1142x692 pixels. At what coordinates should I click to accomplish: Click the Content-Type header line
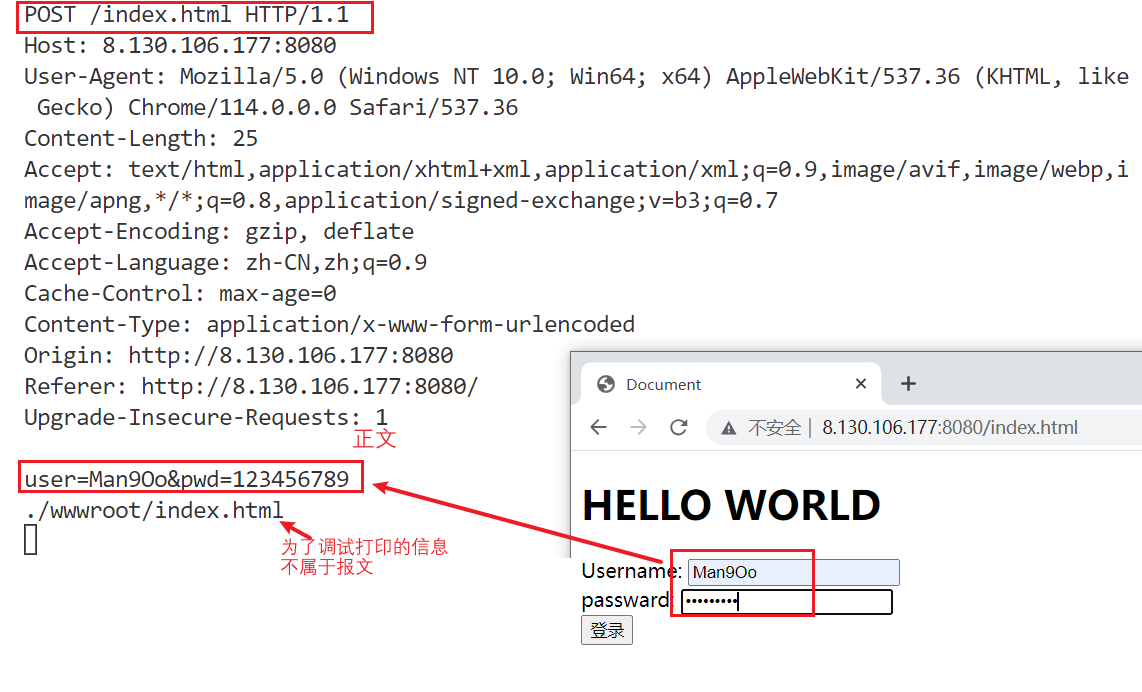[329, 324]
